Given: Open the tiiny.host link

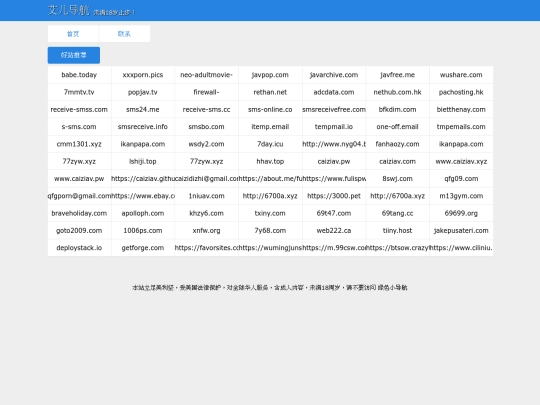Looking at the screenshot, I should [397, 230].
